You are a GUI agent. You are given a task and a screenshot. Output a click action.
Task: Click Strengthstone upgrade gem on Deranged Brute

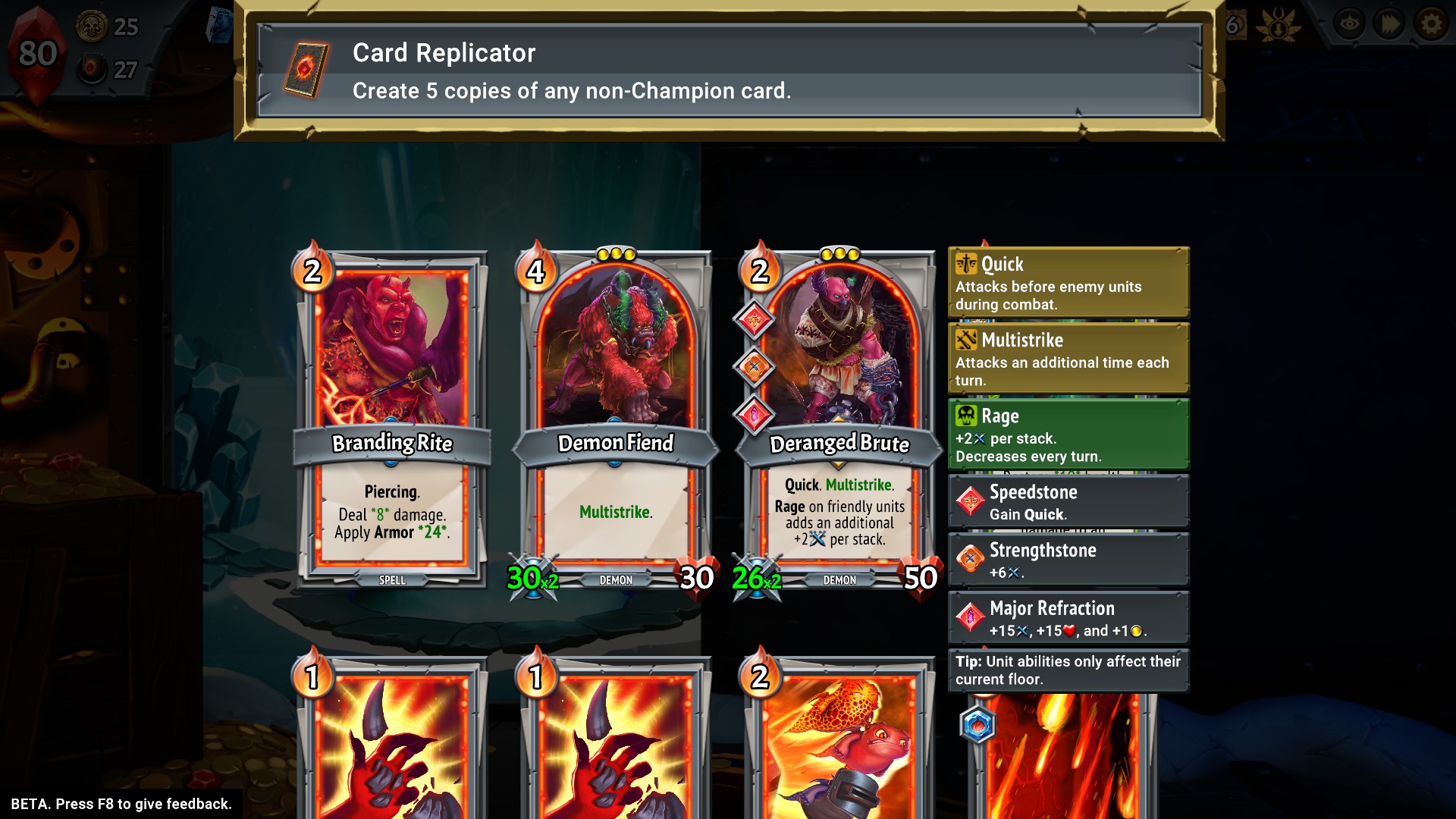pos(754,368)
